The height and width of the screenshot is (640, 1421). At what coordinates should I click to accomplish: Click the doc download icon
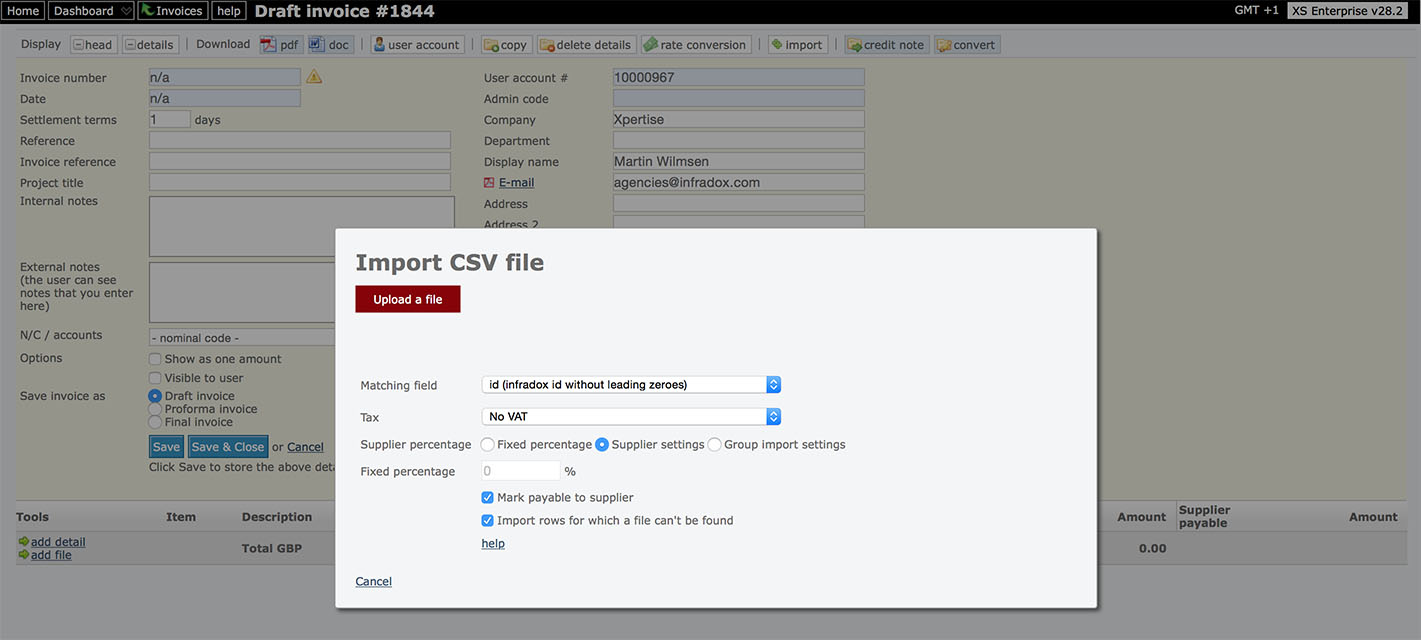(x=329, y=45)
